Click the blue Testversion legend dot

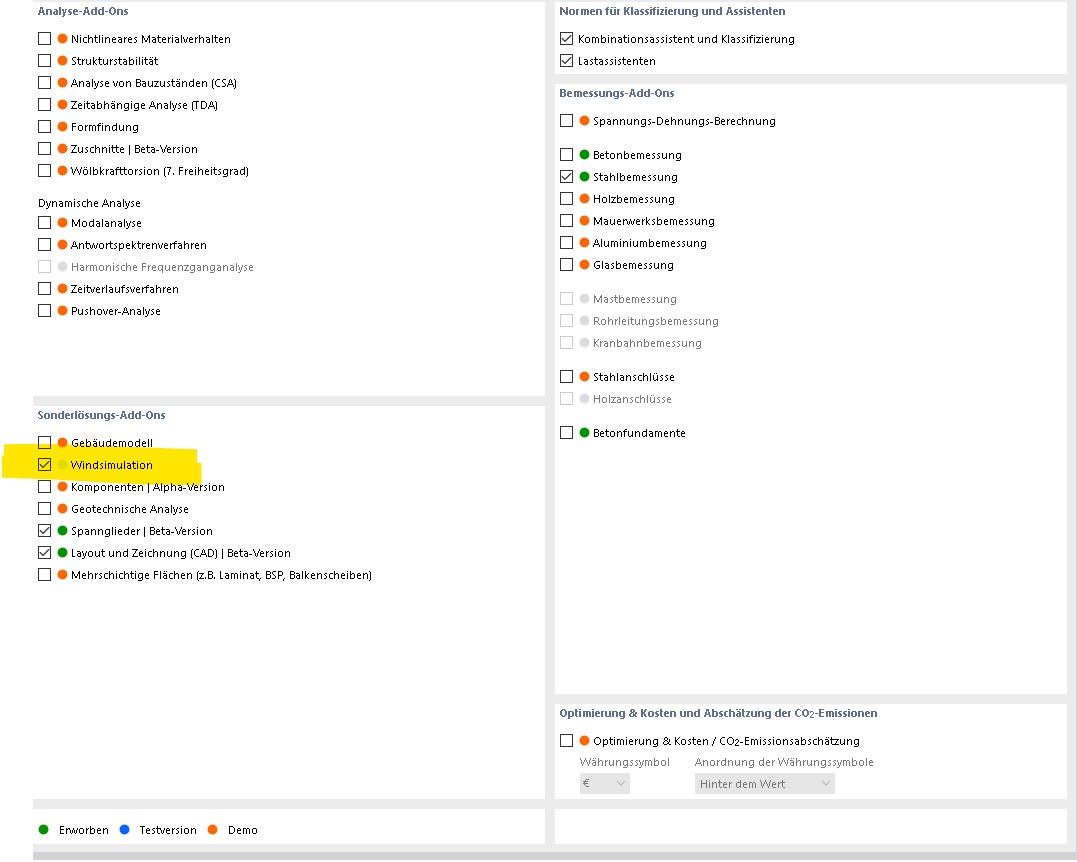[x=125, y=830]
